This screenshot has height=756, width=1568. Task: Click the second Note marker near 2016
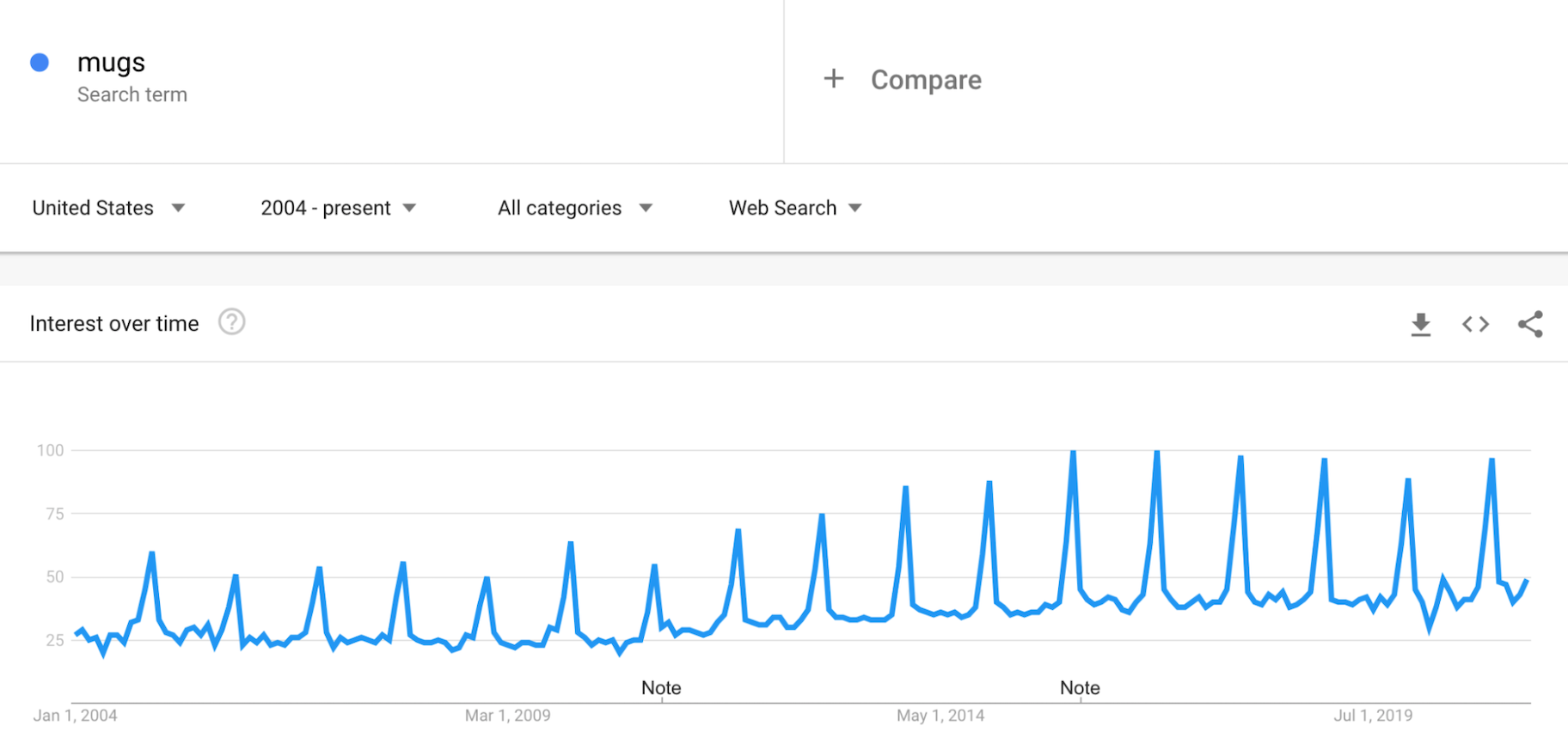1080,687
